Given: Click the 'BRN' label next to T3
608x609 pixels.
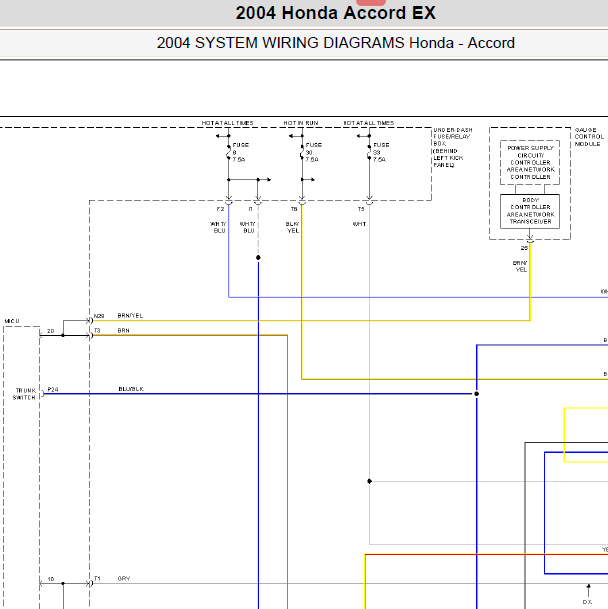Looking at the screenshot, I should (x=124, y=331).
